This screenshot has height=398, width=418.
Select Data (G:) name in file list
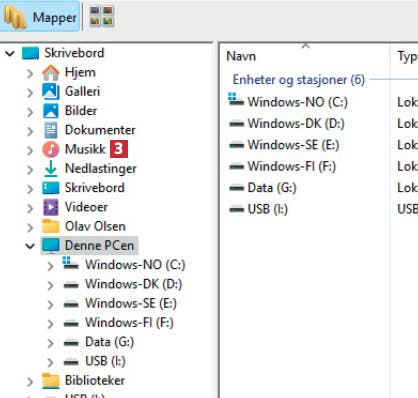pyautogui.click(x=272, y=188)
